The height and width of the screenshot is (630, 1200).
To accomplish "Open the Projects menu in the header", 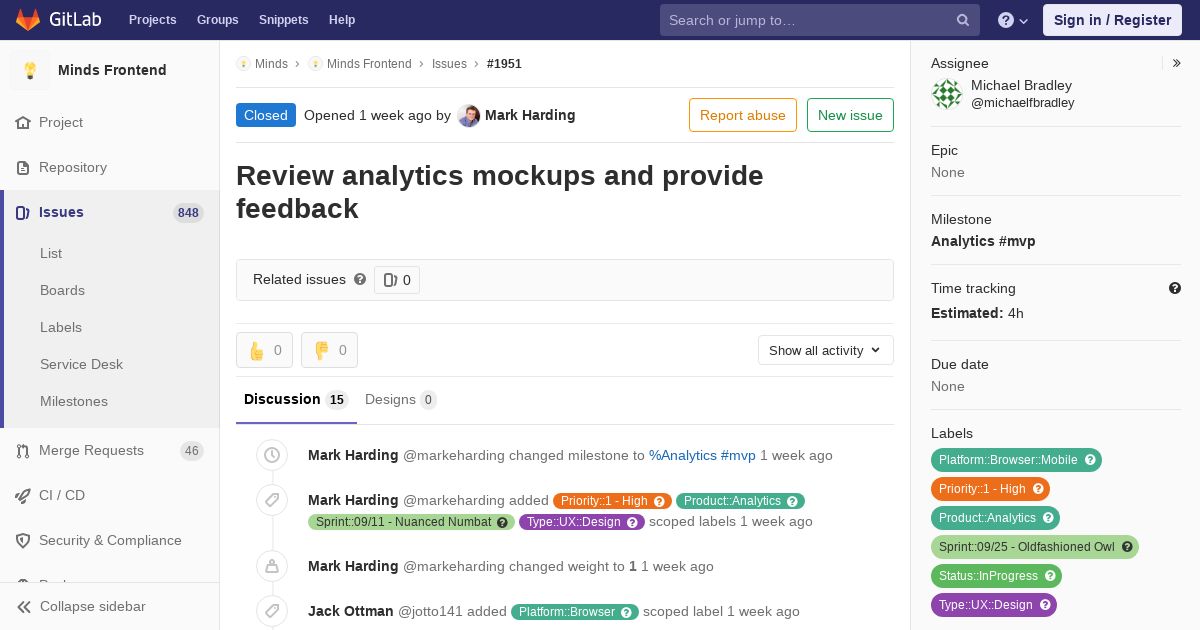I will pos(152,20).
